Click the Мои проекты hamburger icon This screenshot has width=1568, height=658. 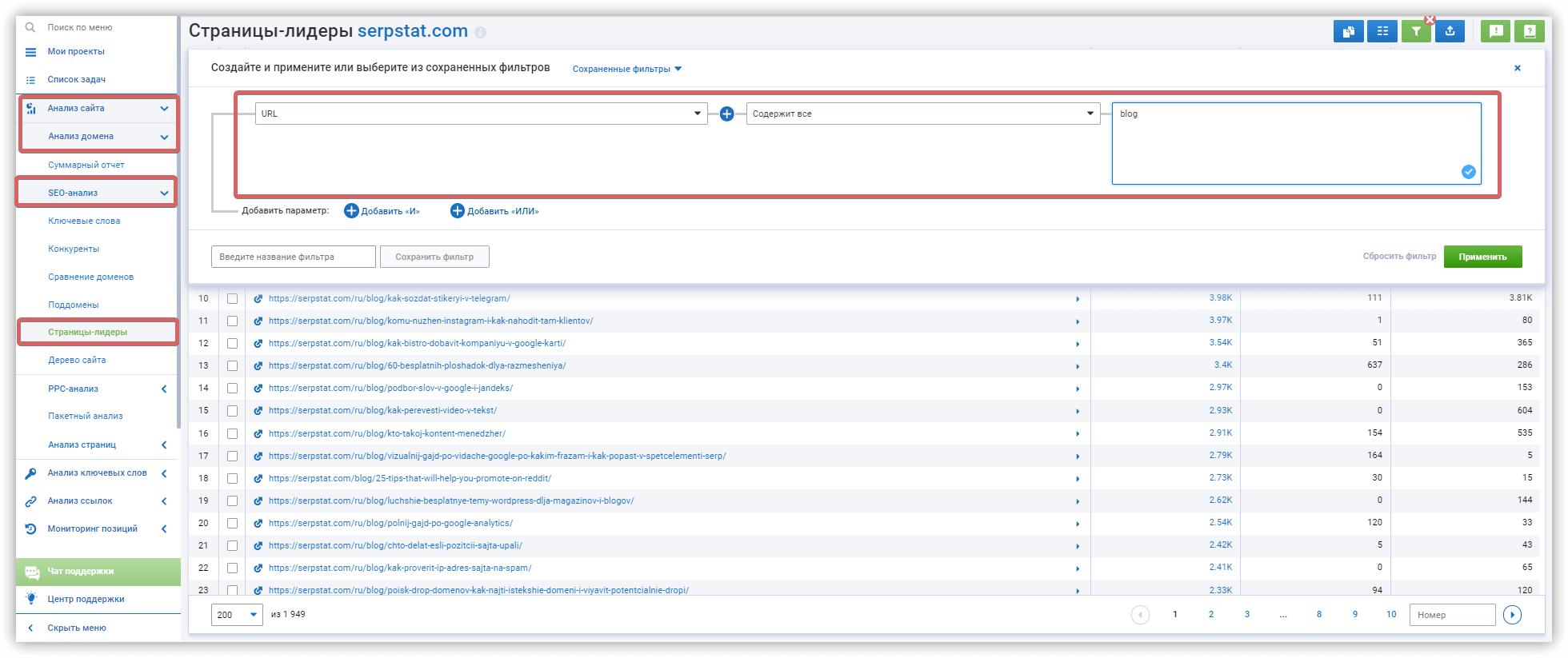click(30, 52)
